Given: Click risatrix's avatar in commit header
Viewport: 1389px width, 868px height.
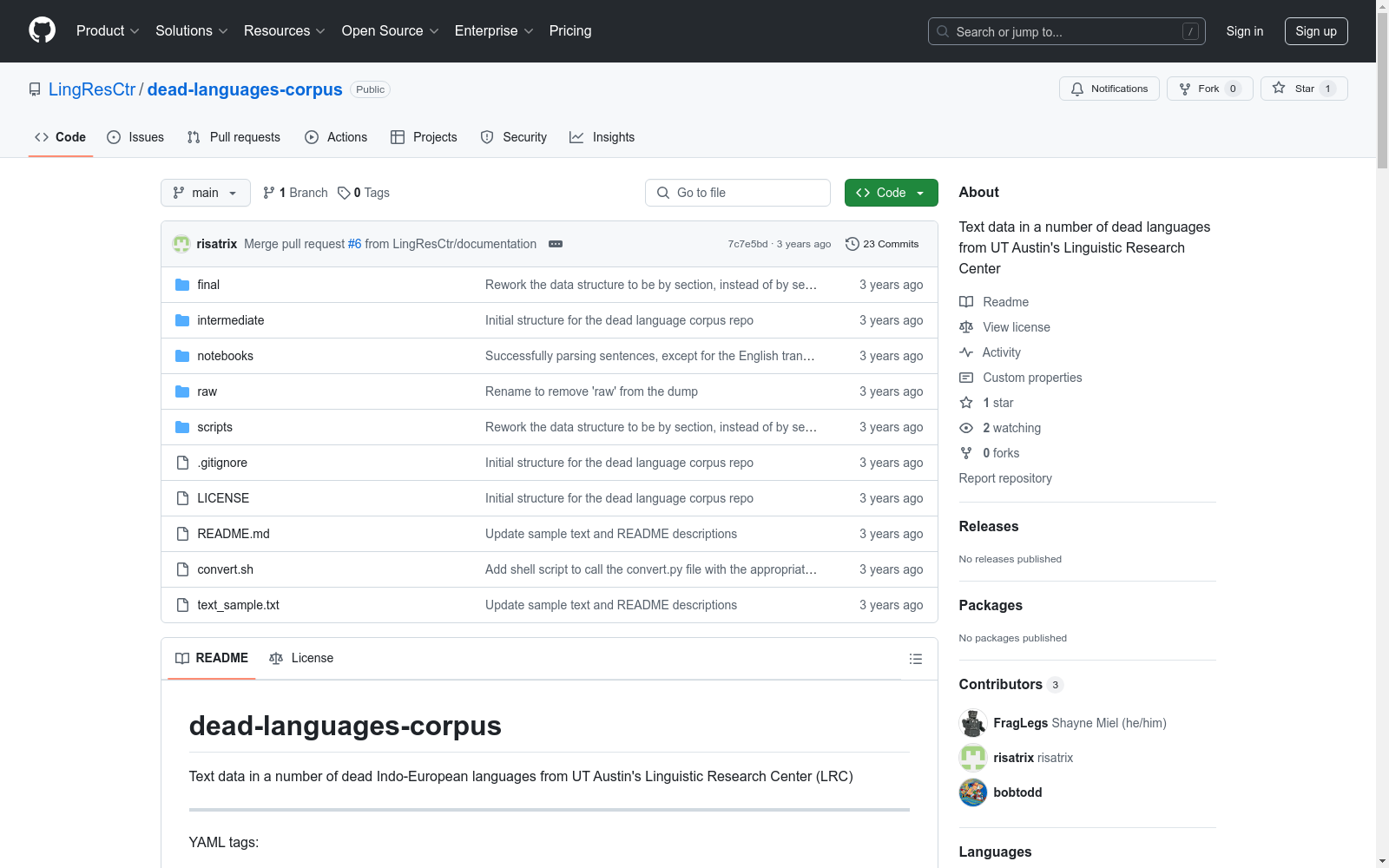Looking at the screenshot, I should 181,244.
